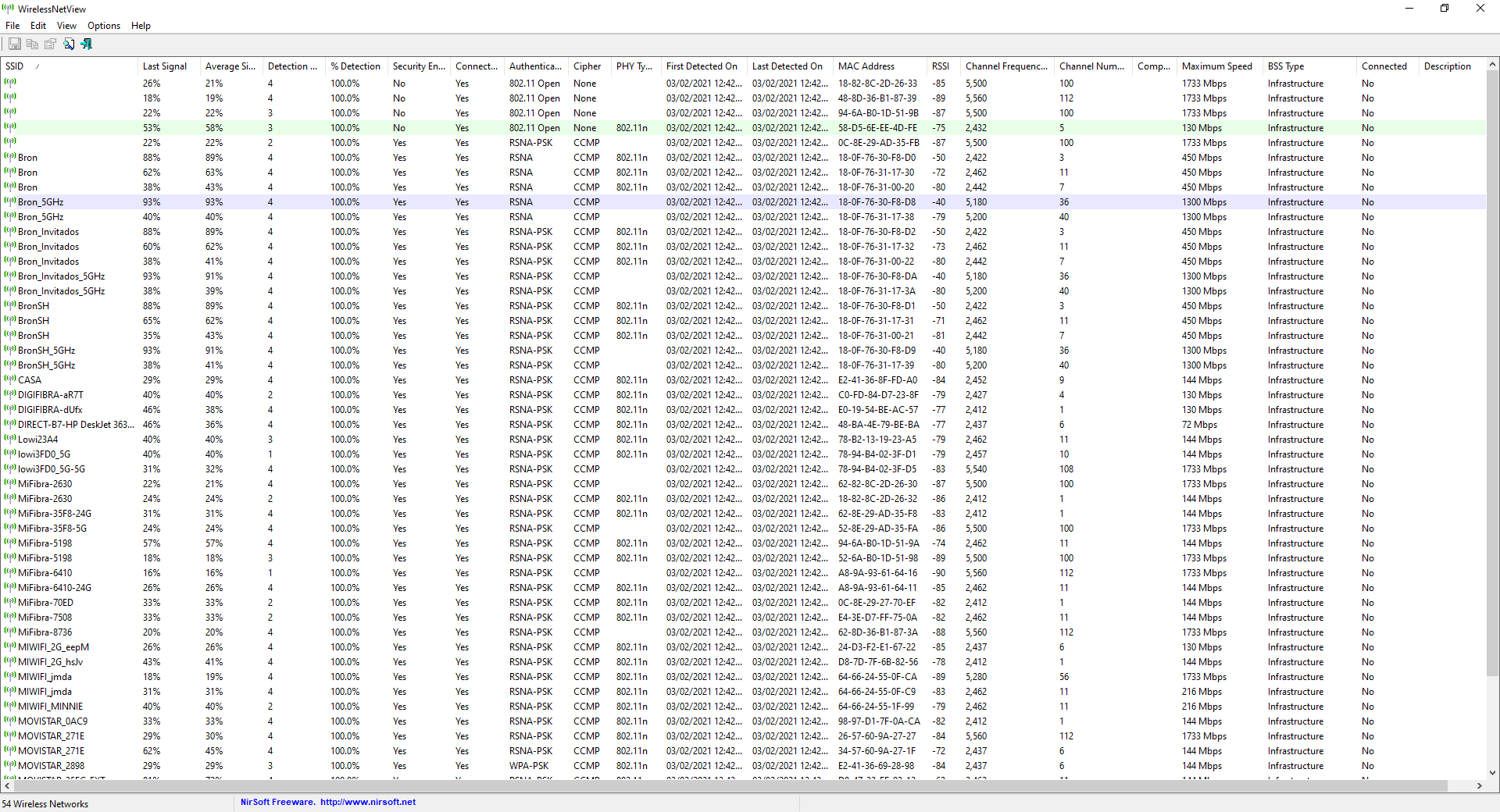Sort by the RSSI column header
The image size is (1500, 812).
click(944, 66)
